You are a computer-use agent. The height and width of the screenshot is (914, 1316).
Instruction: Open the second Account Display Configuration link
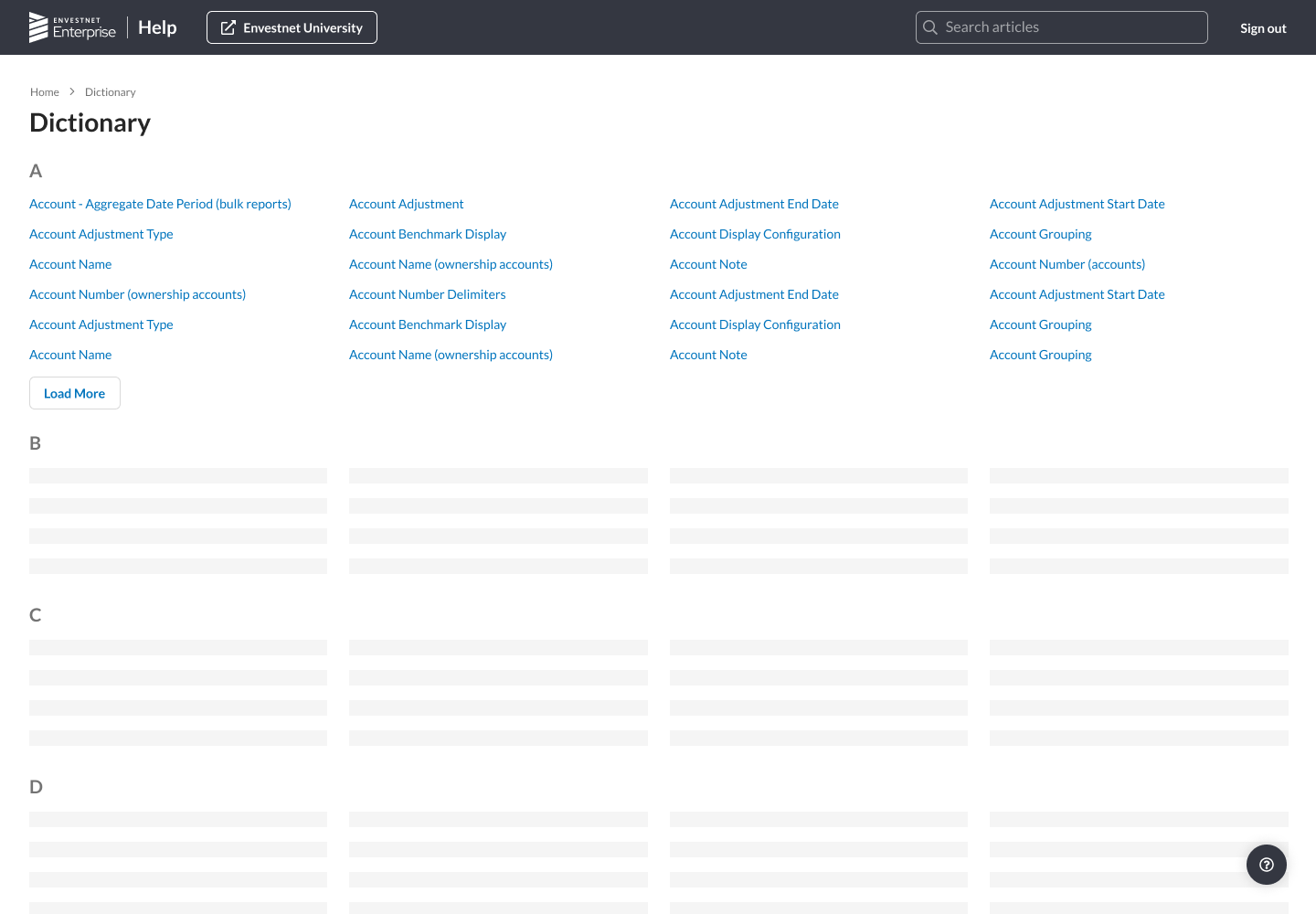pyautogui.click(x=755, y=324)
